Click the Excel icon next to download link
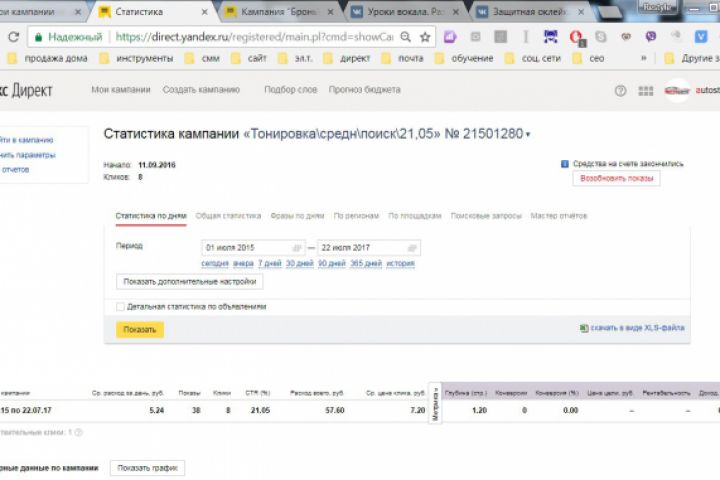 (584, 328)
